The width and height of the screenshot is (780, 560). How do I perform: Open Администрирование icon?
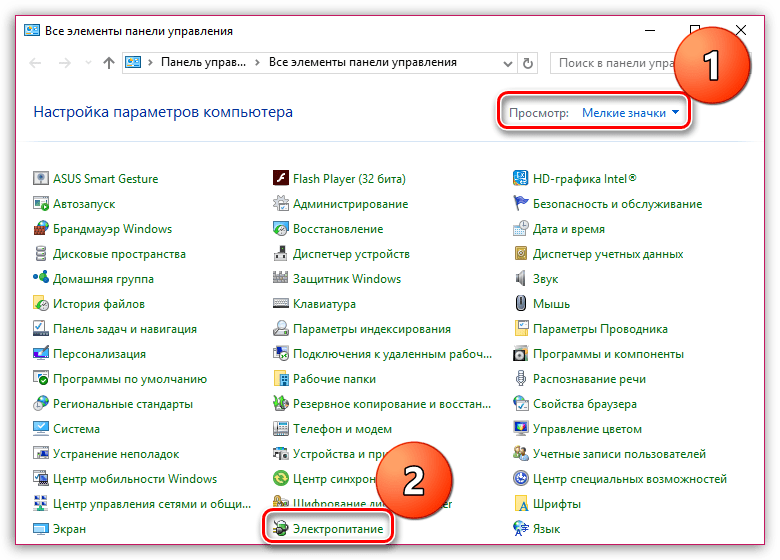click(281, 203)
